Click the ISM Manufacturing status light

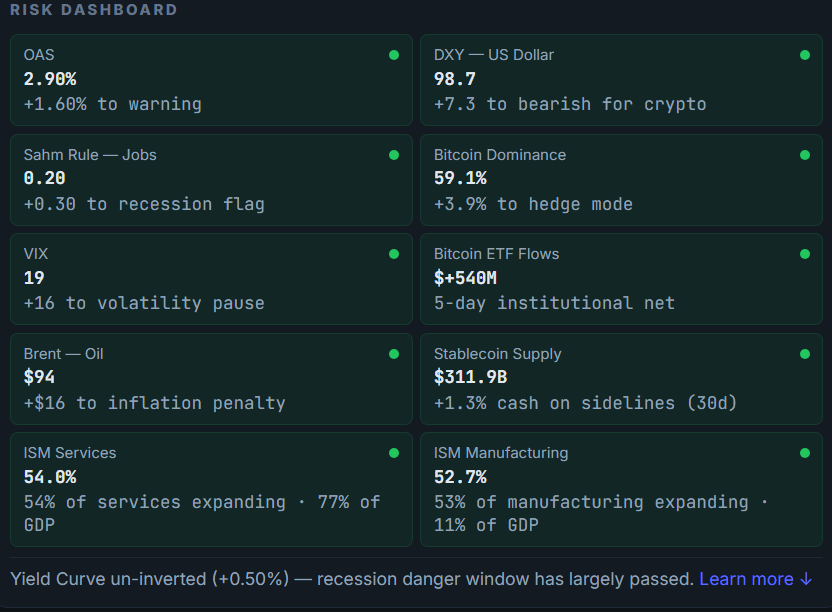[x=805, y=452]
